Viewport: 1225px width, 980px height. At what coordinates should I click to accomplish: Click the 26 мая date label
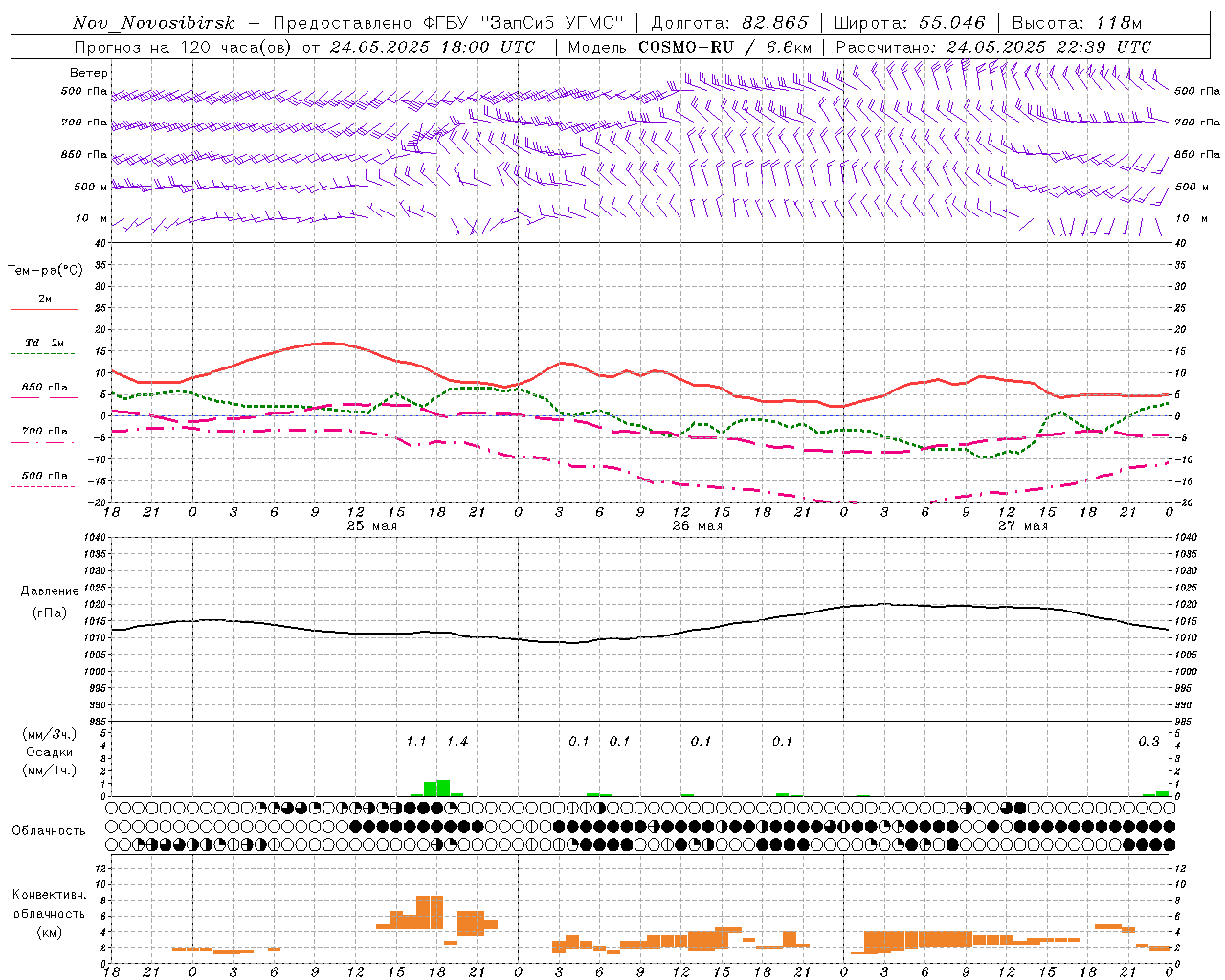(697, 525)
